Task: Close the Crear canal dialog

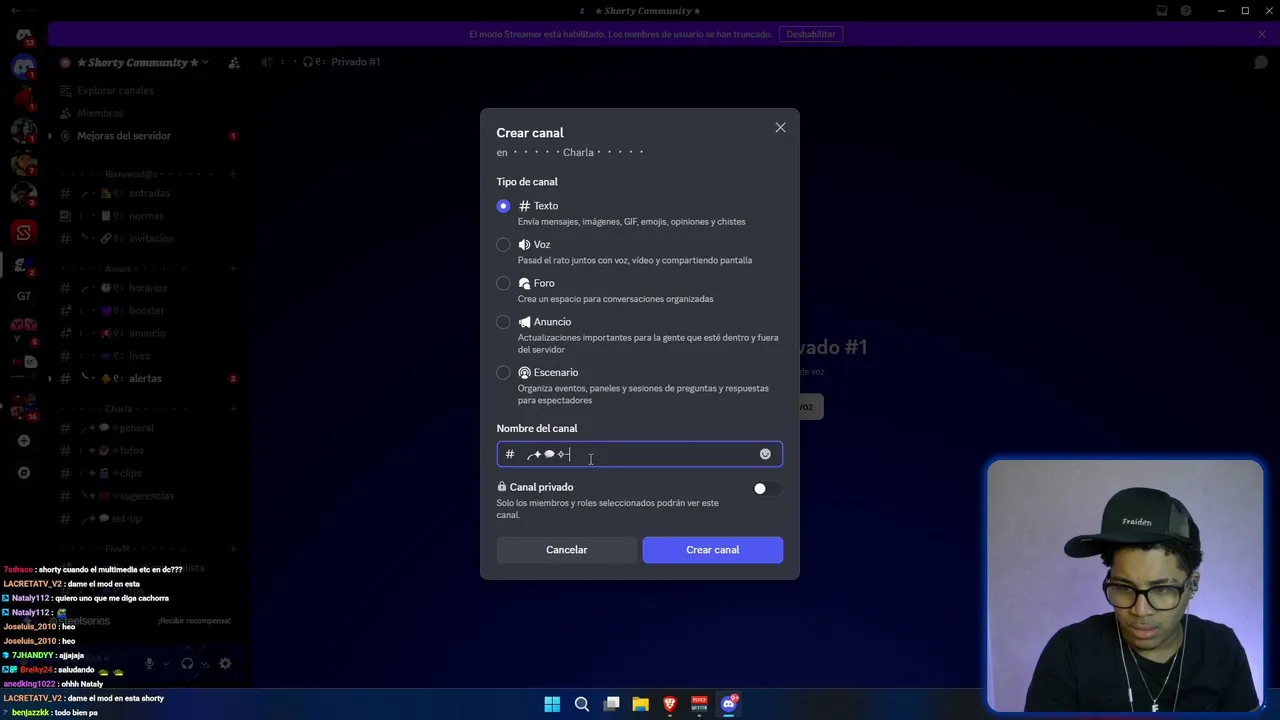Action: 780,128
